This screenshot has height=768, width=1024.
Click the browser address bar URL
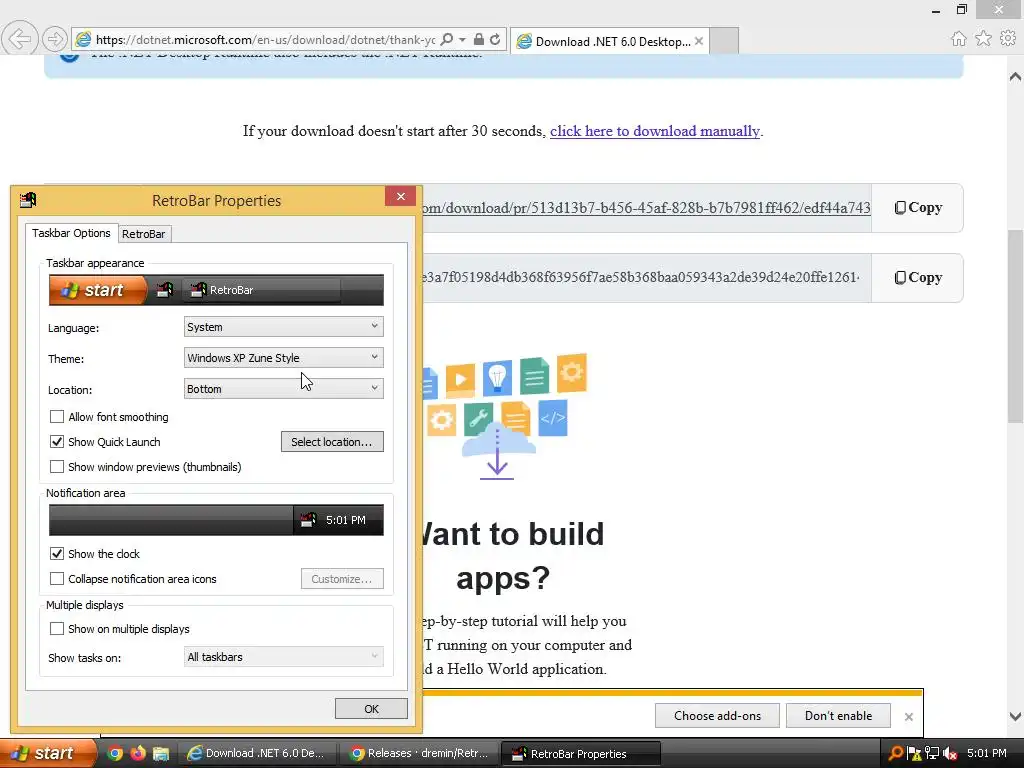pyautogui.click(x=265, y=39)
